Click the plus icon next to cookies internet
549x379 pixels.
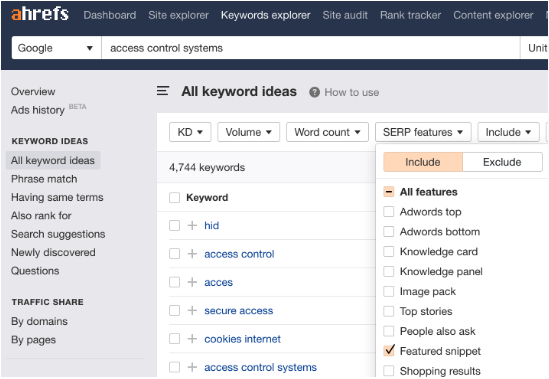pyautogui.click(x=192, y=339)
